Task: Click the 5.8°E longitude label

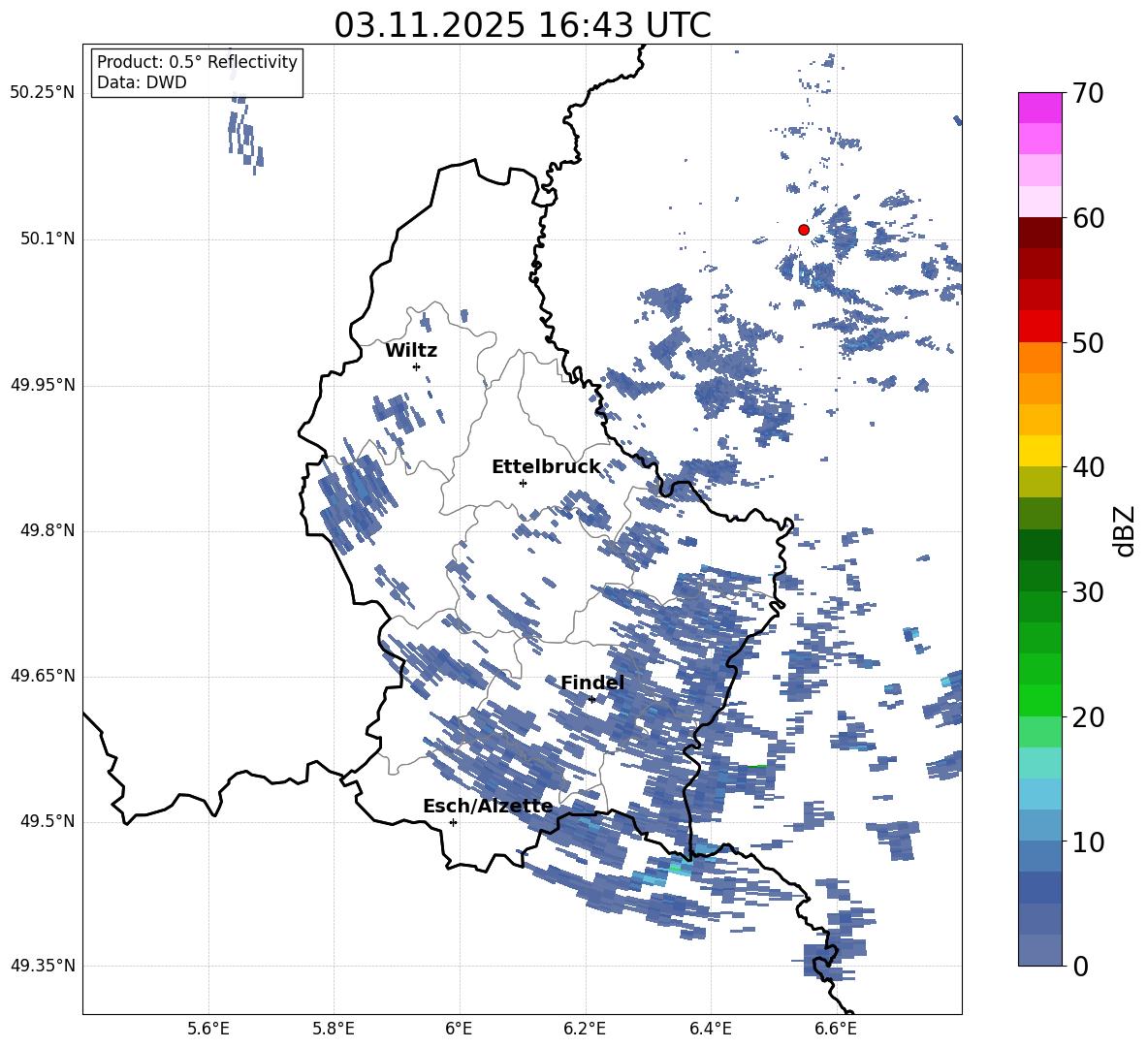Action: [334, 1029]
